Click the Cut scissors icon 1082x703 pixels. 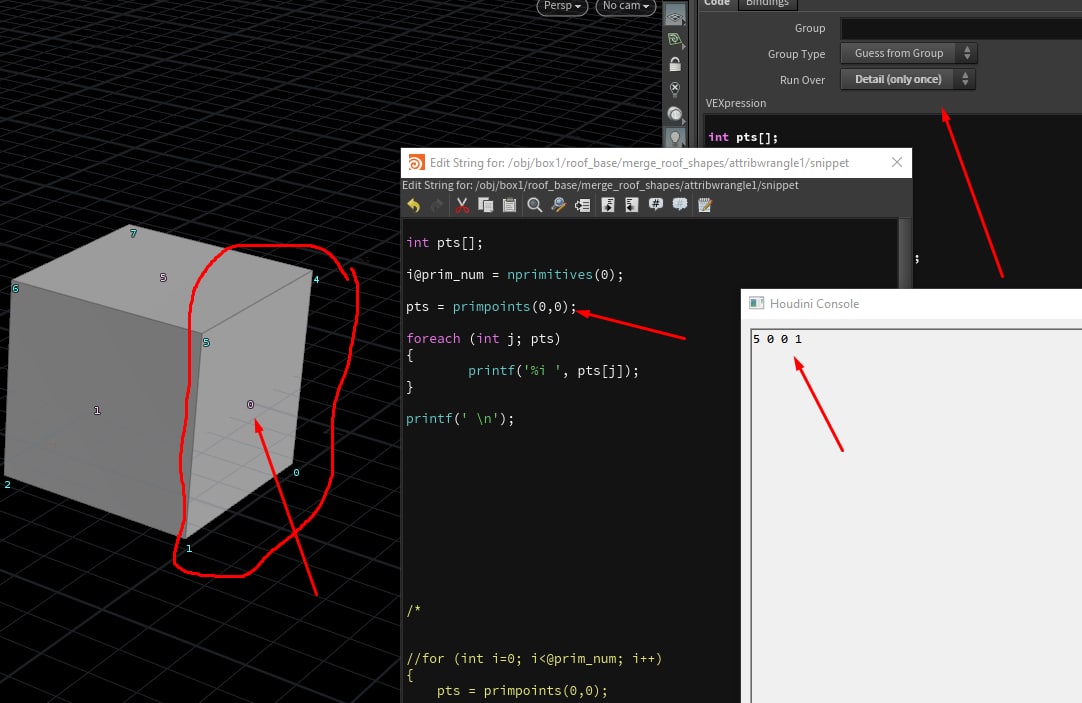[462, 205]
